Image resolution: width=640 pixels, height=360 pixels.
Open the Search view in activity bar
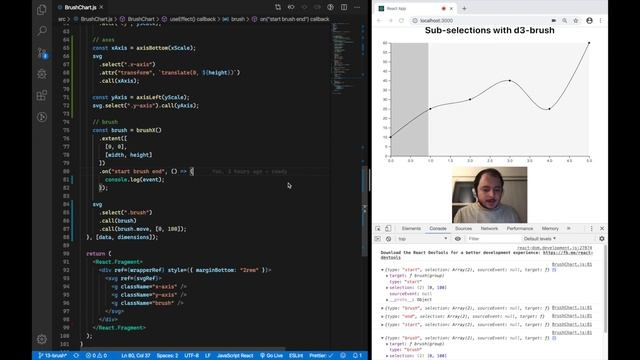click(42, 31)
